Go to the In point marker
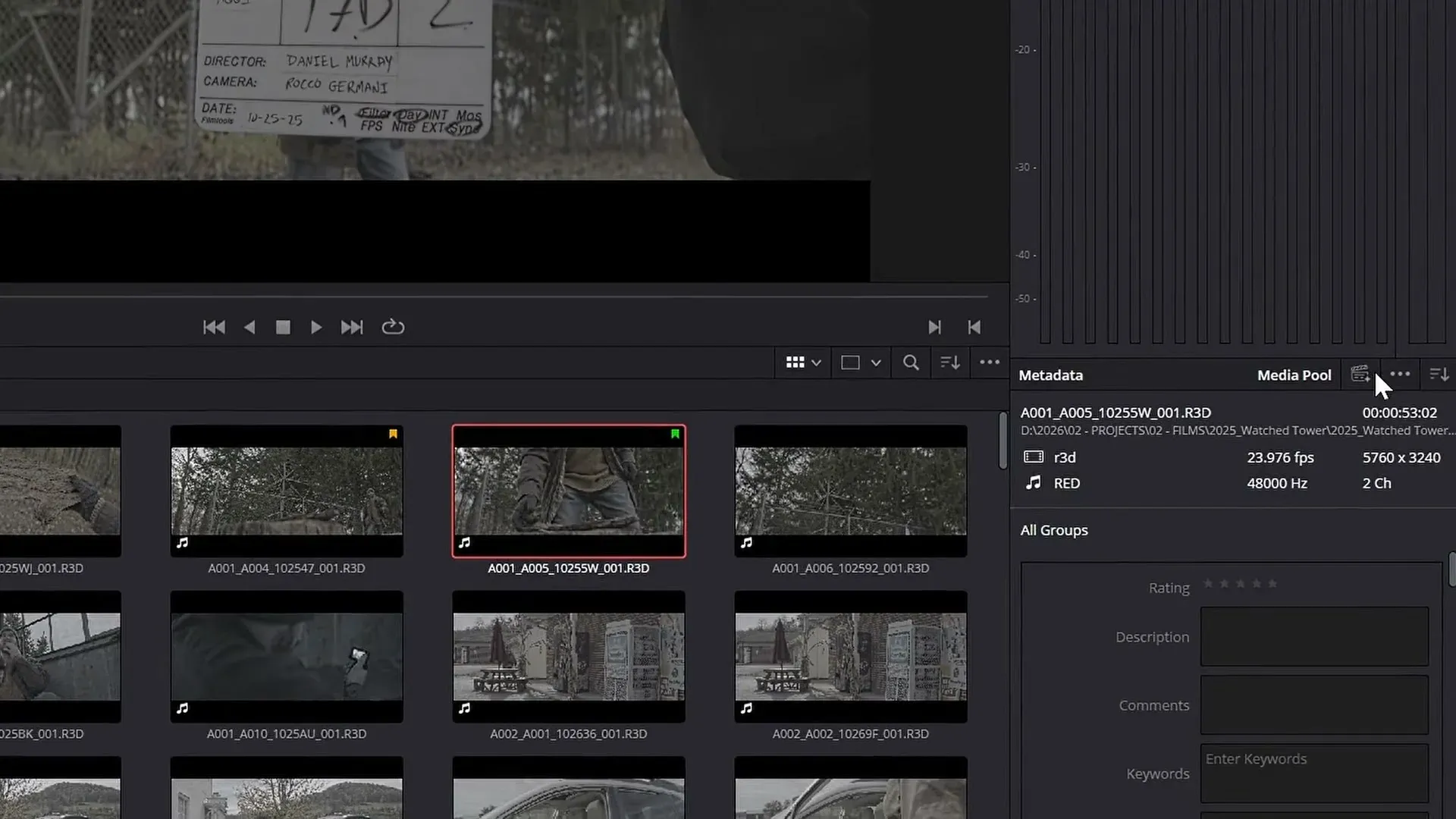The width and height of the screenshot is (1456, 819). (x=974, y=327)
